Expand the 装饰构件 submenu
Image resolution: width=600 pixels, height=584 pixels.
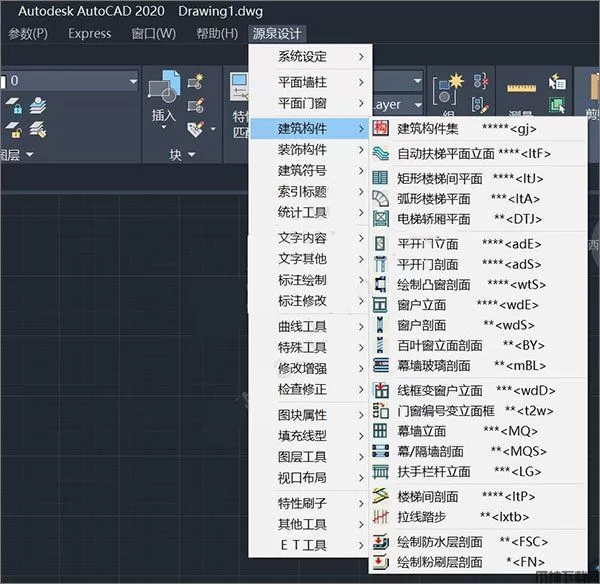point(308,149)
